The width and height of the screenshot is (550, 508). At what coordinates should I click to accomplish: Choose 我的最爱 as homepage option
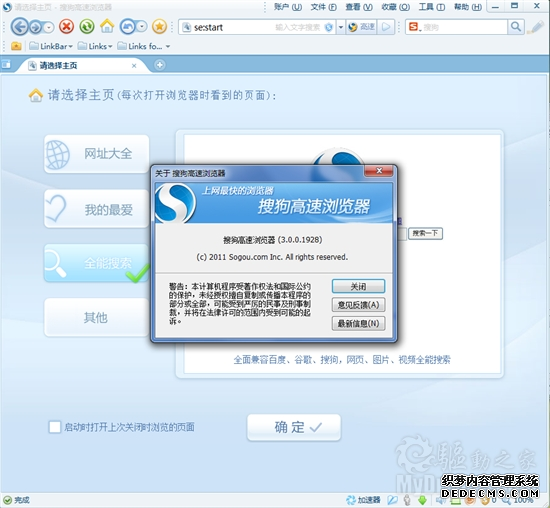[x=96, y=209]
